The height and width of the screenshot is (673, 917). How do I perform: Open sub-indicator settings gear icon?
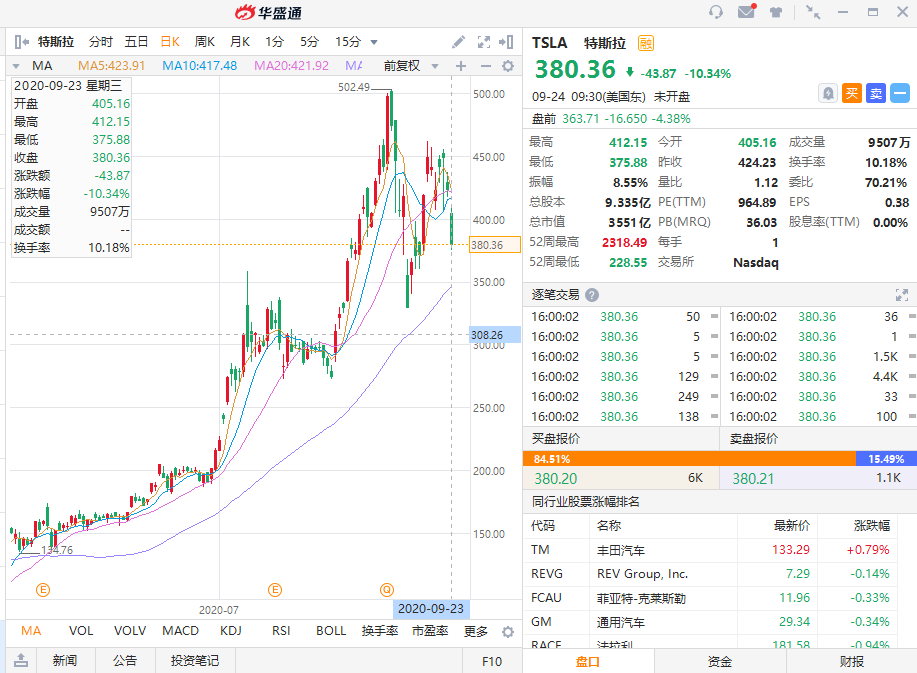(x=508, y=631)
